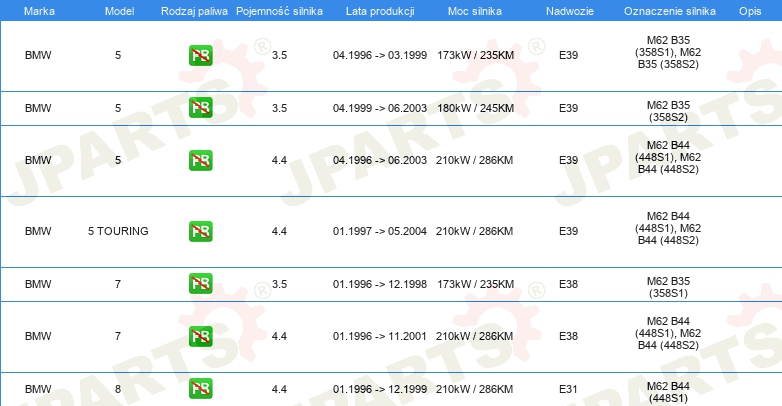The height and width of the screenshot is (406, 782).
Task: Click the Oznaczenie silnika column header
Action: pyautogui.click(x=670, y=11)
